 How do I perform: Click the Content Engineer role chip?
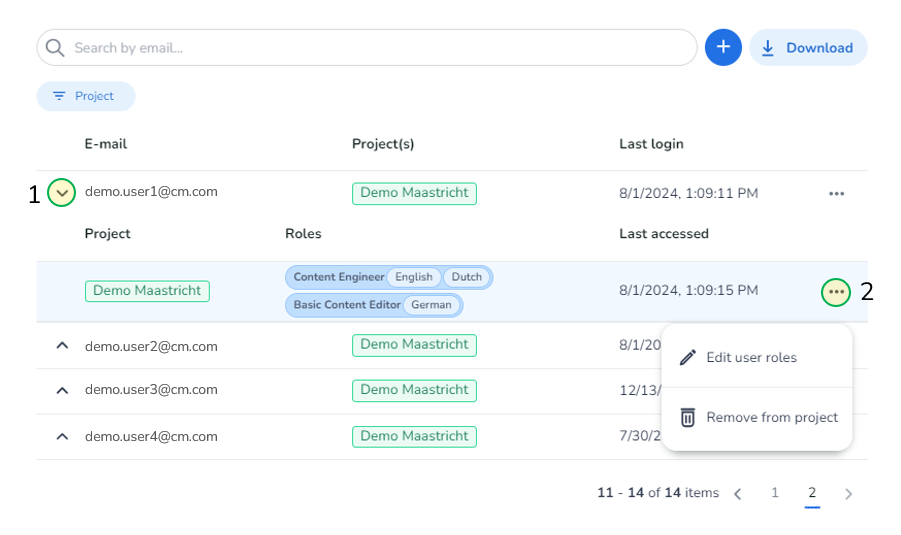tap(339, 277)
